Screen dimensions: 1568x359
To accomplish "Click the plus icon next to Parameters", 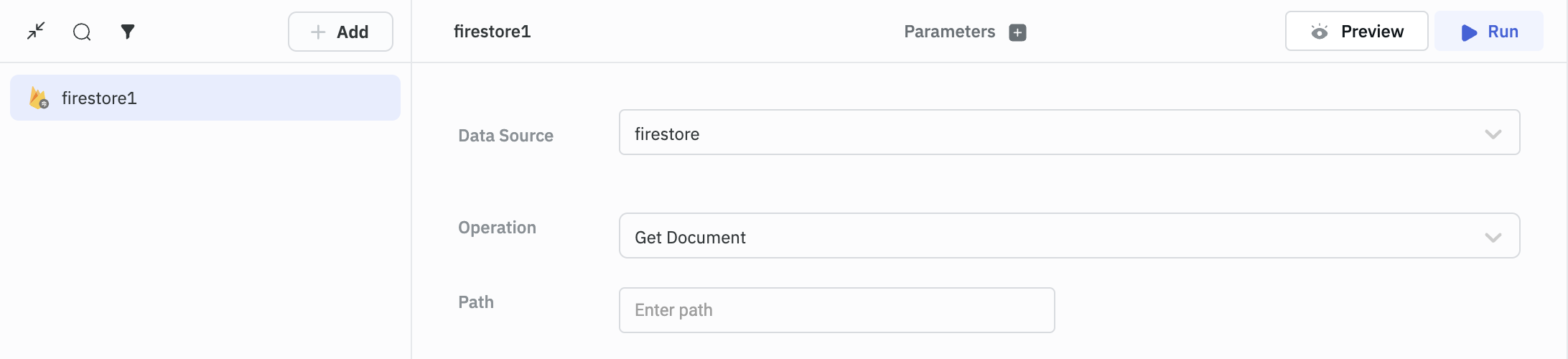I will click(x=1017, y=32).
